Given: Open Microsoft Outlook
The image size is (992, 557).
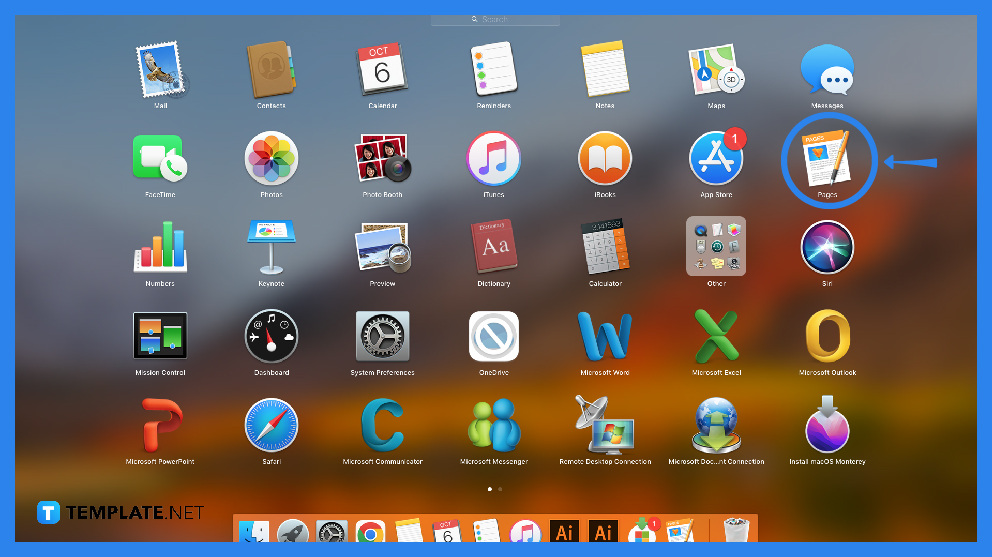Looking at the screenshot, I should click(x=827, y=336).
